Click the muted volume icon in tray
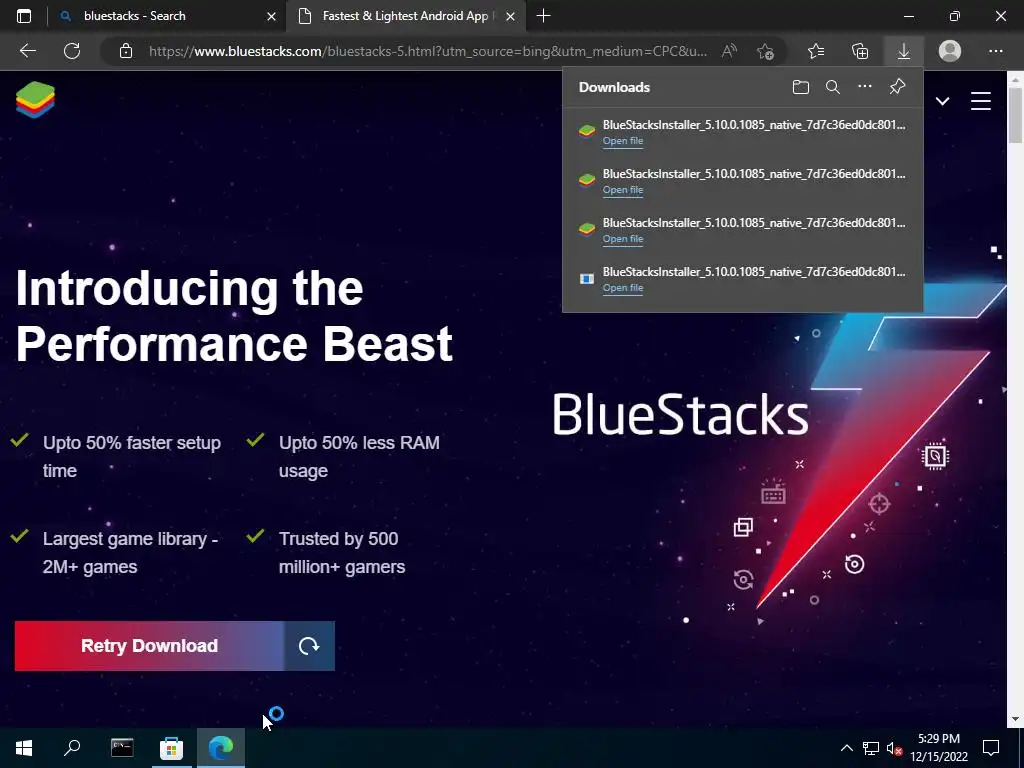This screenshot has width=1024, height=768. [x=894, y=748]
